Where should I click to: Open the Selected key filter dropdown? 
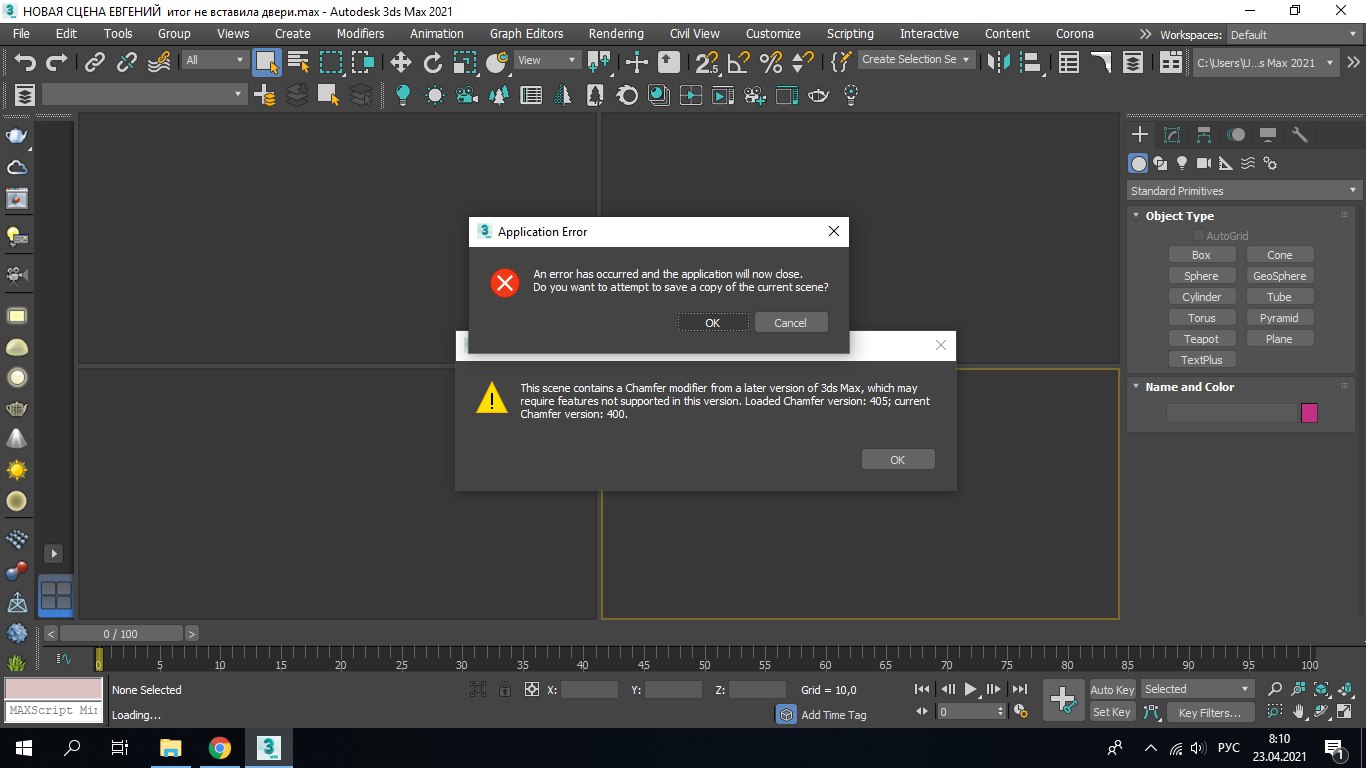click(1197, 689)
